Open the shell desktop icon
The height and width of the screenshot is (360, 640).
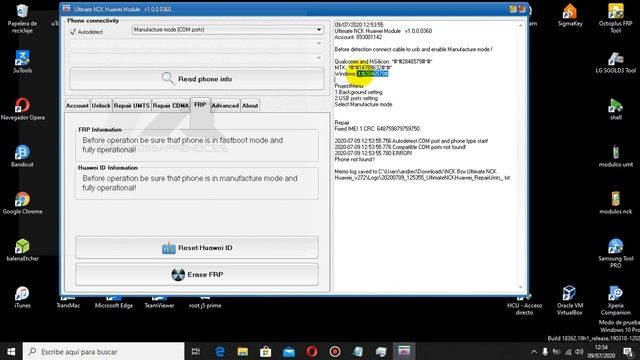tap(616, 109)
